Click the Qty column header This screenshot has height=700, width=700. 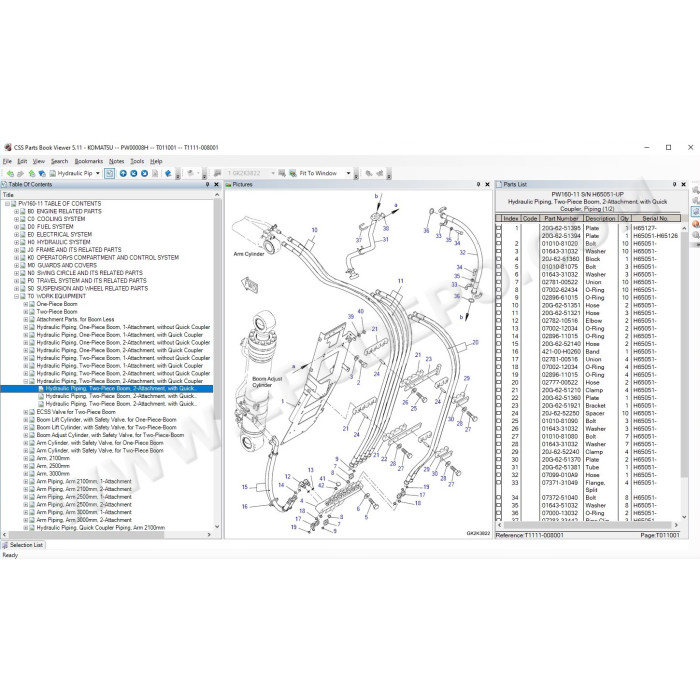(624, 218)
